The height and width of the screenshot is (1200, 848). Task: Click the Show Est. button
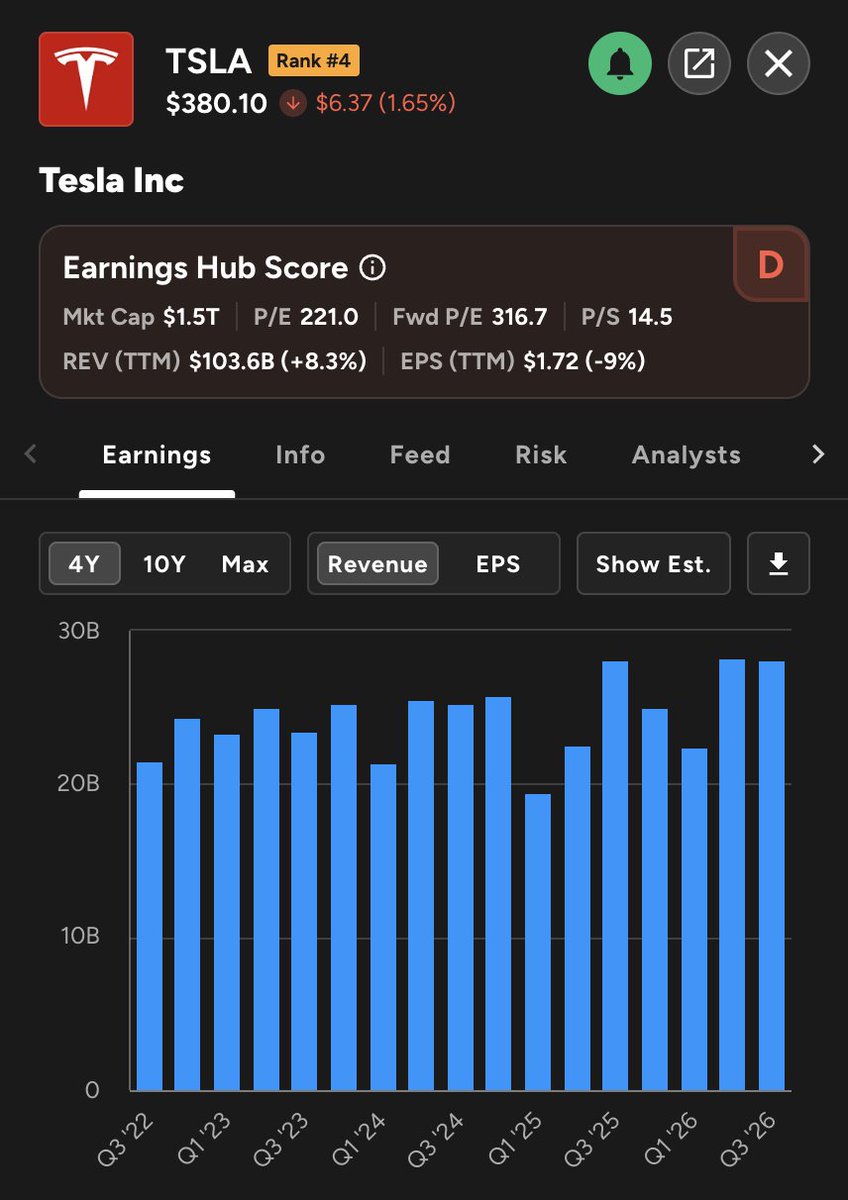click(x=654, y=564)
